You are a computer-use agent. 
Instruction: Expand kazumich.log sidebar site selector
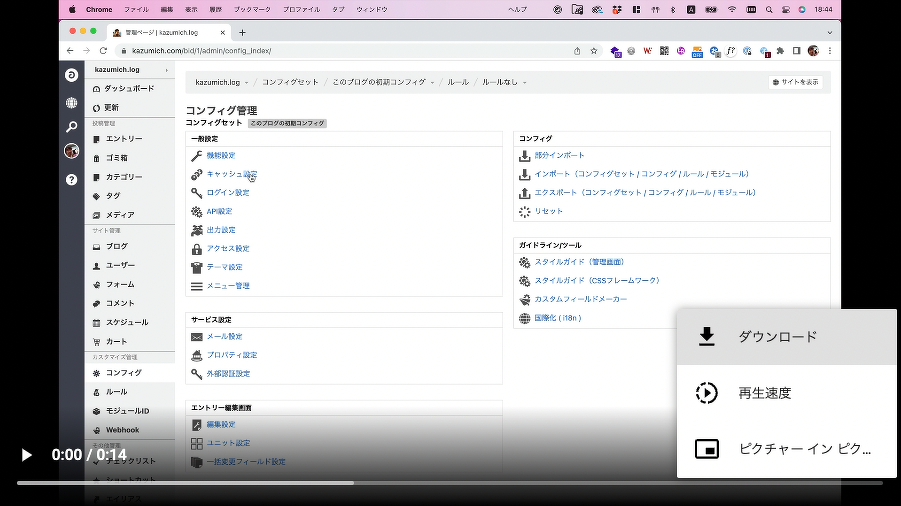[130, 69]
